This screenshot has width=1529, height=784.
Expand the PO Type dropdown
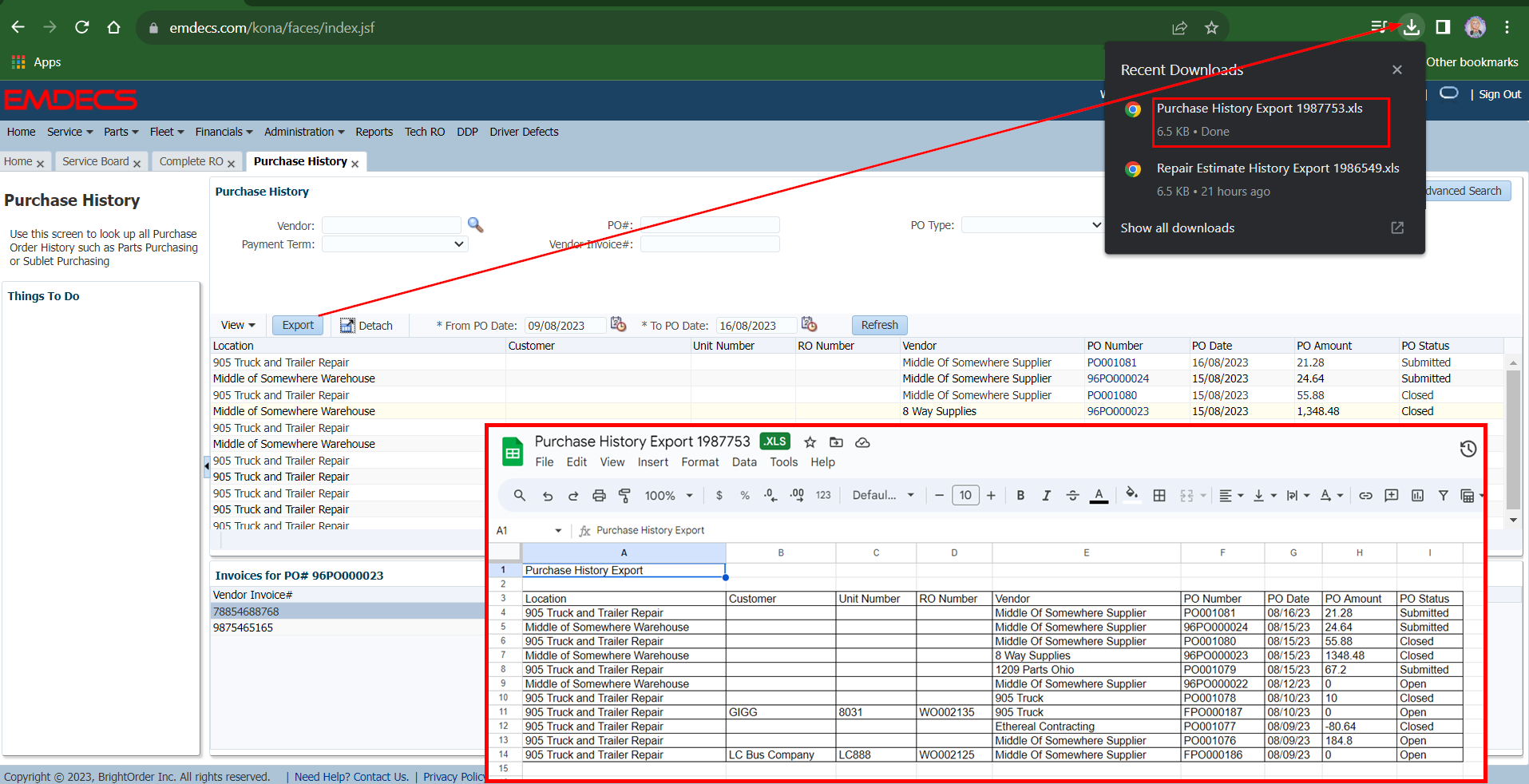click(x=1032, y=225)
